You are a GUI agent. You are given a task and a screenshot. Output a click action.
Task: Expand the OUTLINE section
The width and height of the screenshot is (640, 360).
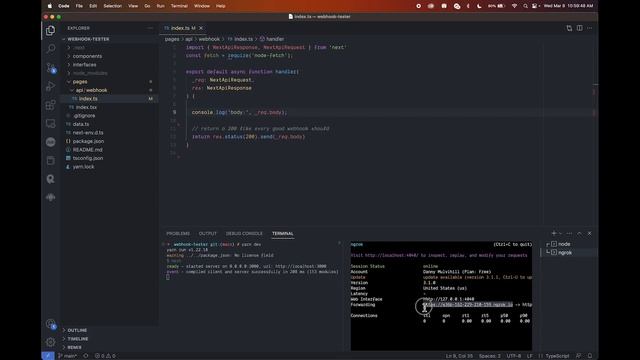[x=77, y=330]
